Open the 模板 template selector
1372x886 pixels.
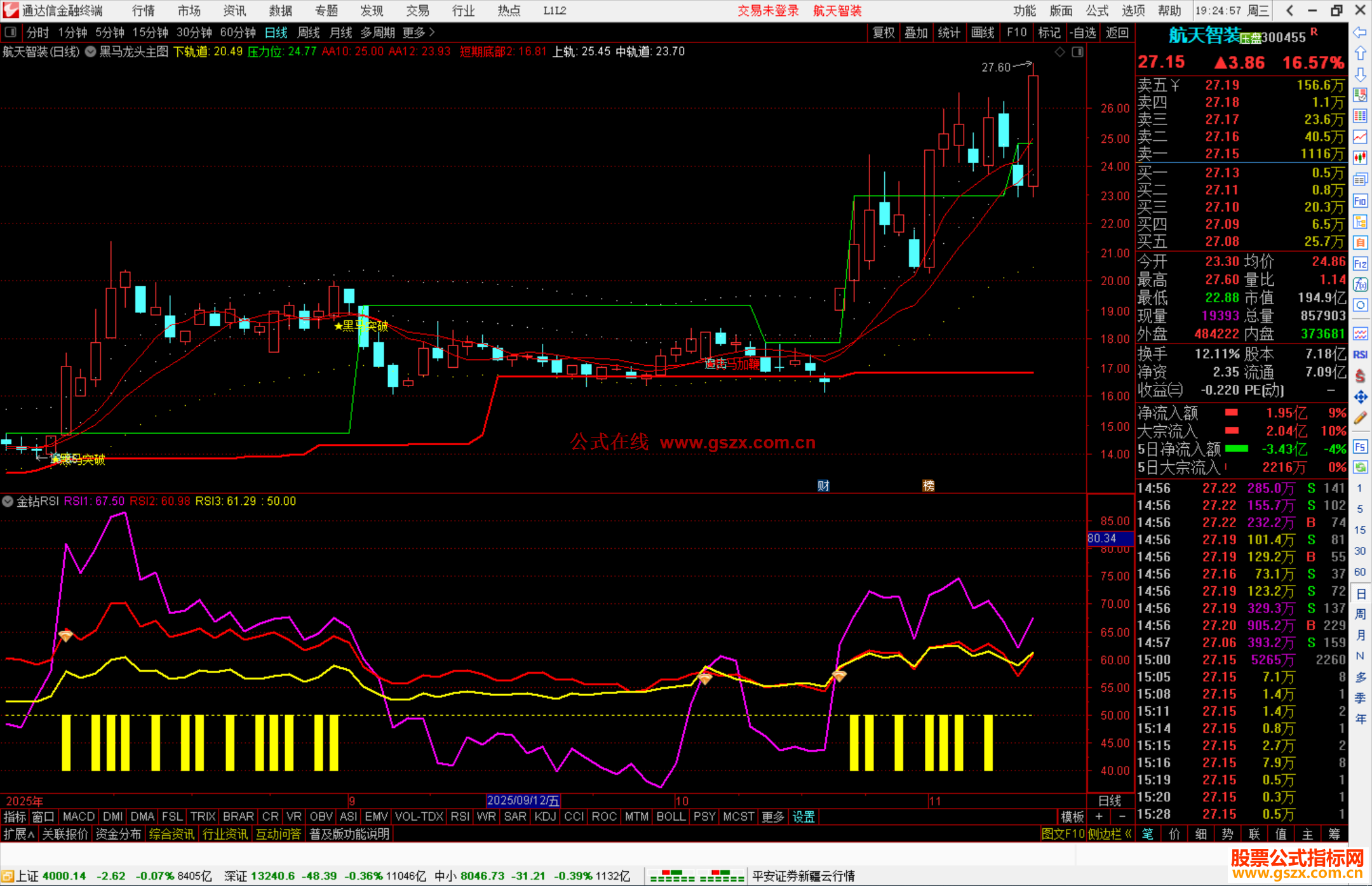[1072, 817]
